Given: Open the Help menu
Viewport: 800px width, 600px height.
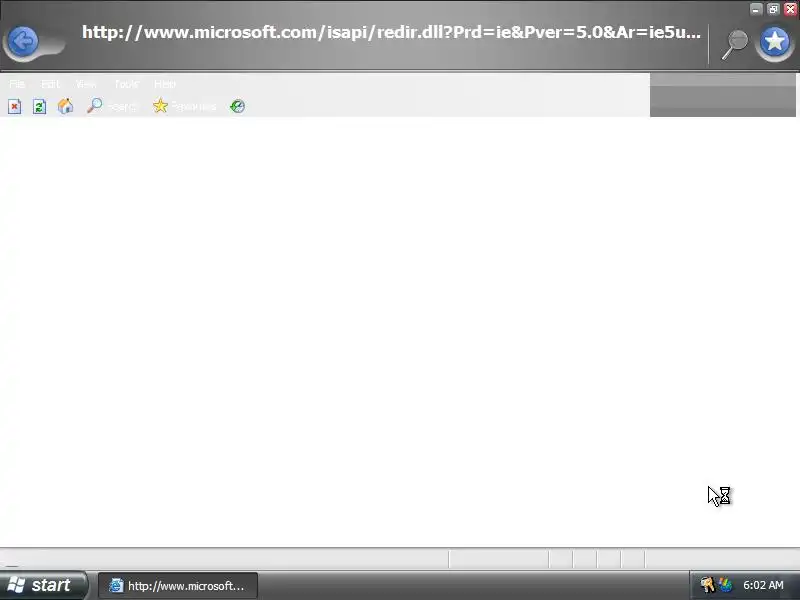Looking at the screenshot, I should (165, 84).
